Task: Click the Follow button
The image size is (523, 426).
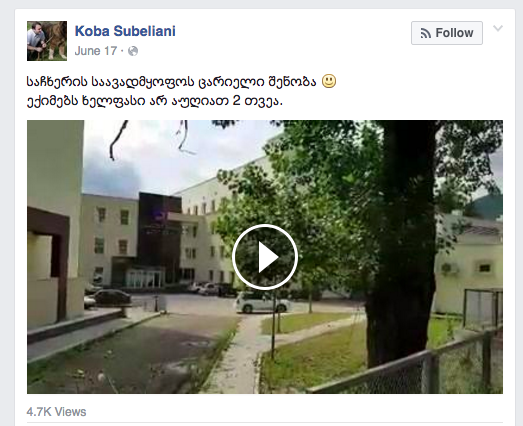Action: click(447, 33)
